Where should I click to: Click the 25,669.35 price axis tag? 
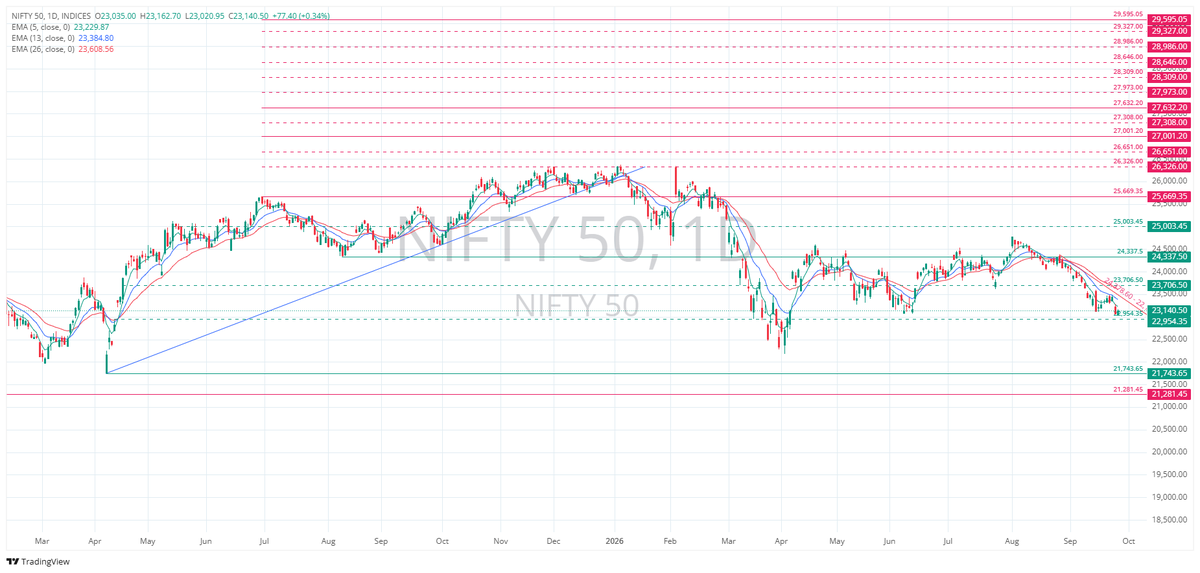1169,196
